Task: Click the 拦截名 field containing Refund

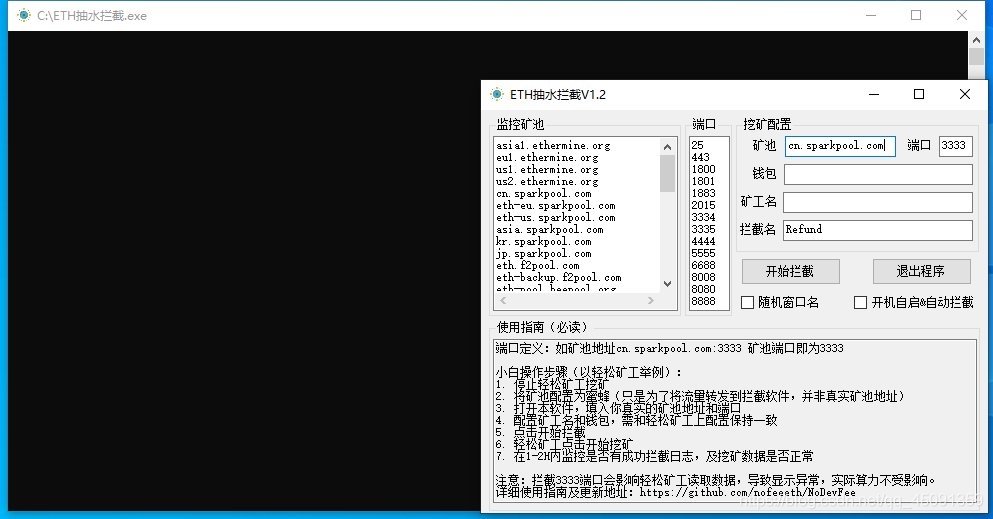Action: (x=878, y=230)
